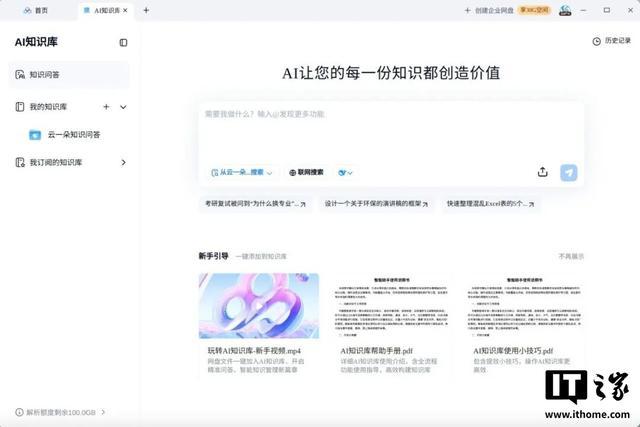Add a new knowledge base with plus icon
This screenshot has width=640, height=427.
pyautogui.click(x=106, y=107)
